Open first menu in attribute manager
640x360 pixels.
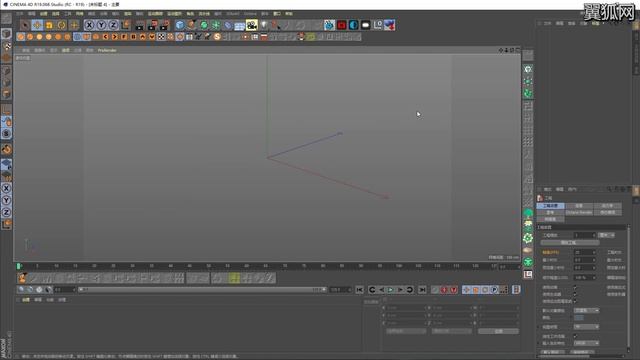[x=547, y=189]
